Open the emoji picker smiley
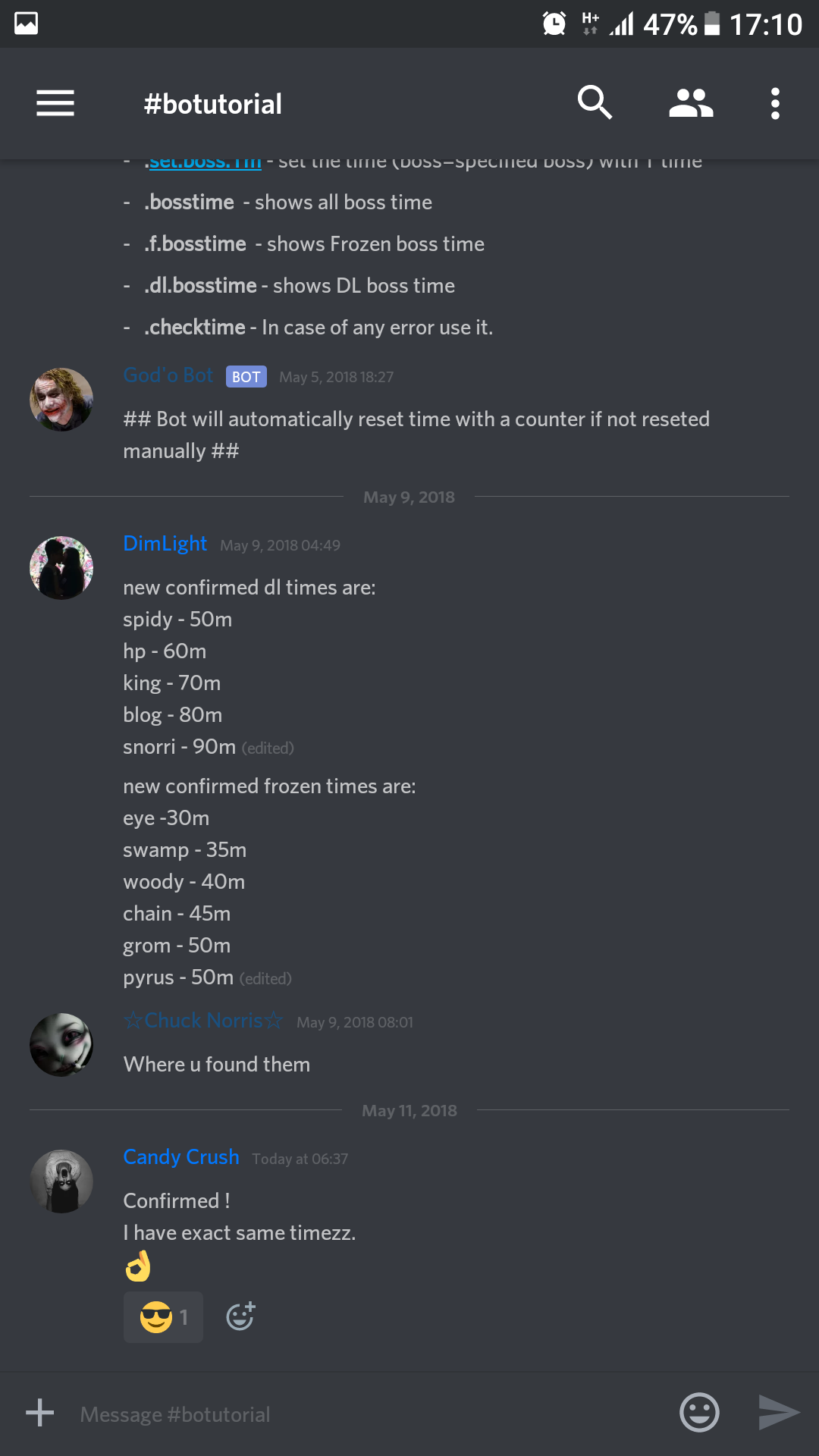Screen dimensions: 819x1456 [699, 1412]
